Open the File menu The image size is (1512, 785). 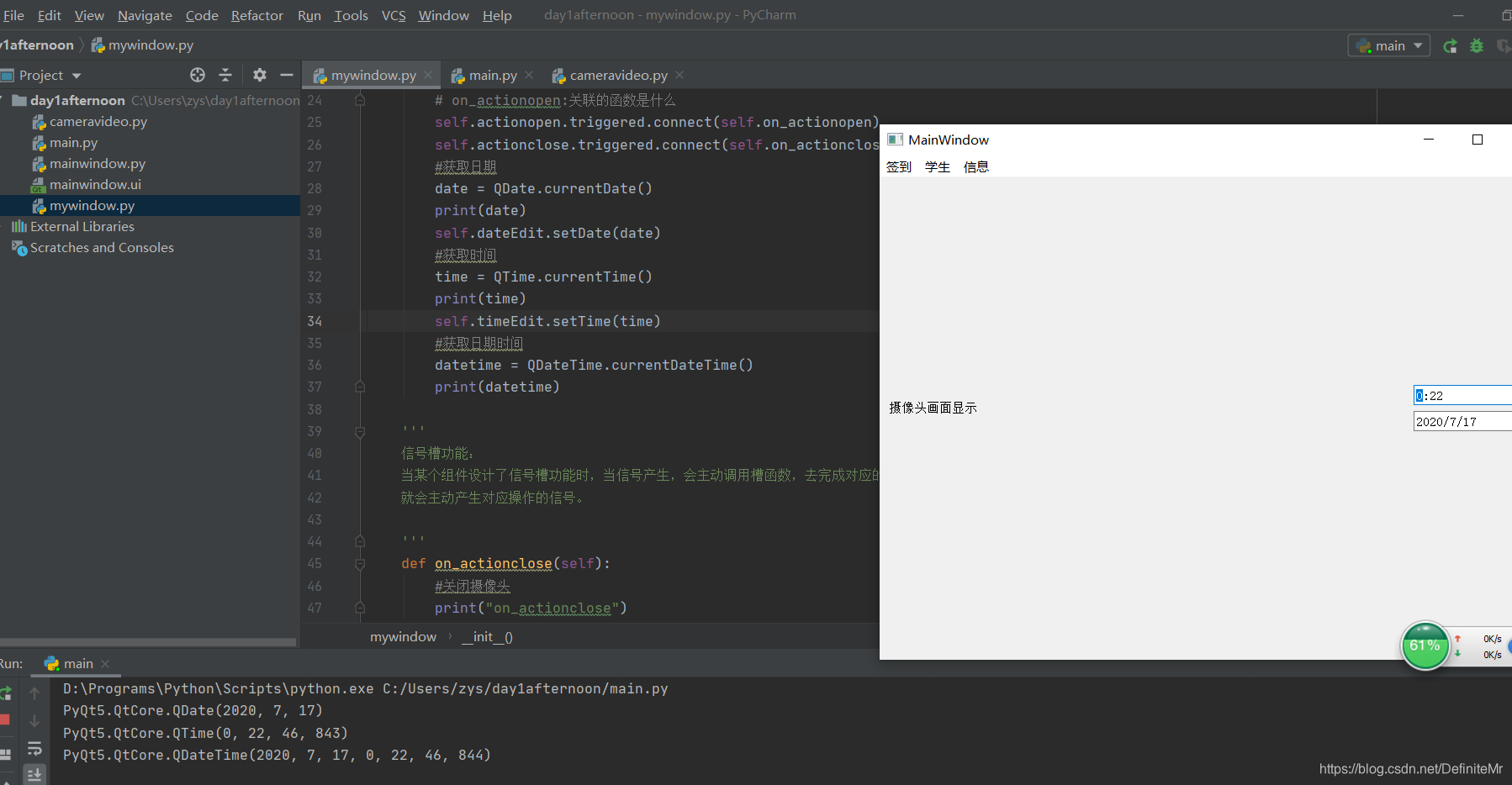(13, 15)
